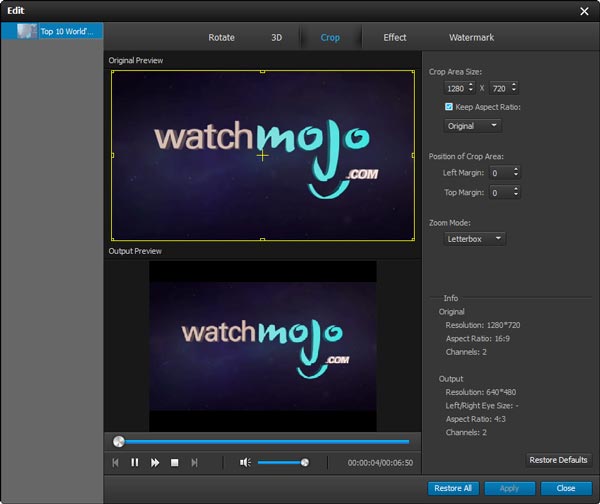Increase crop height with up arrow
This screenshot has height=504, width=600.
[514, 85]
